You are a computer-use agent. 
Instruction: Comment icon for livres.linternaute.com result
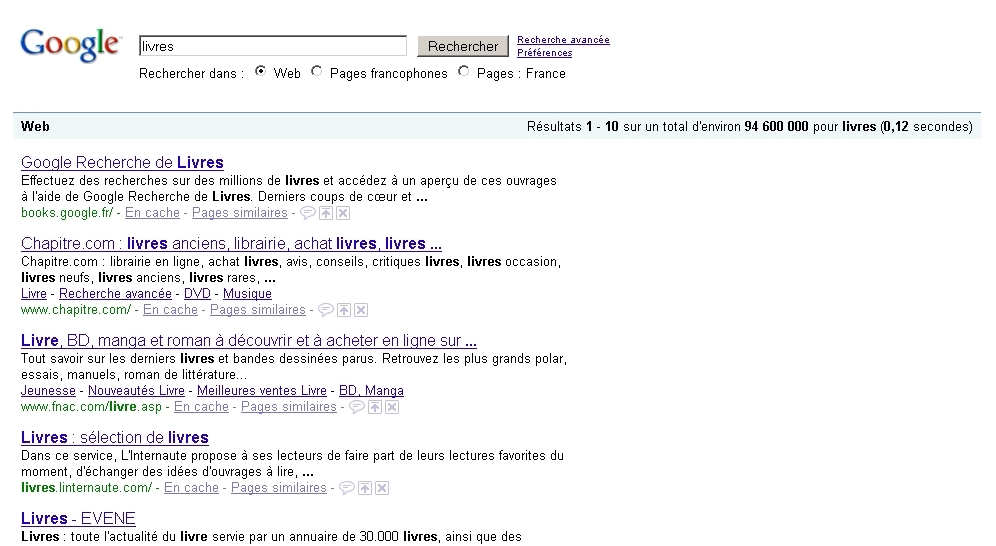(346, 488)
